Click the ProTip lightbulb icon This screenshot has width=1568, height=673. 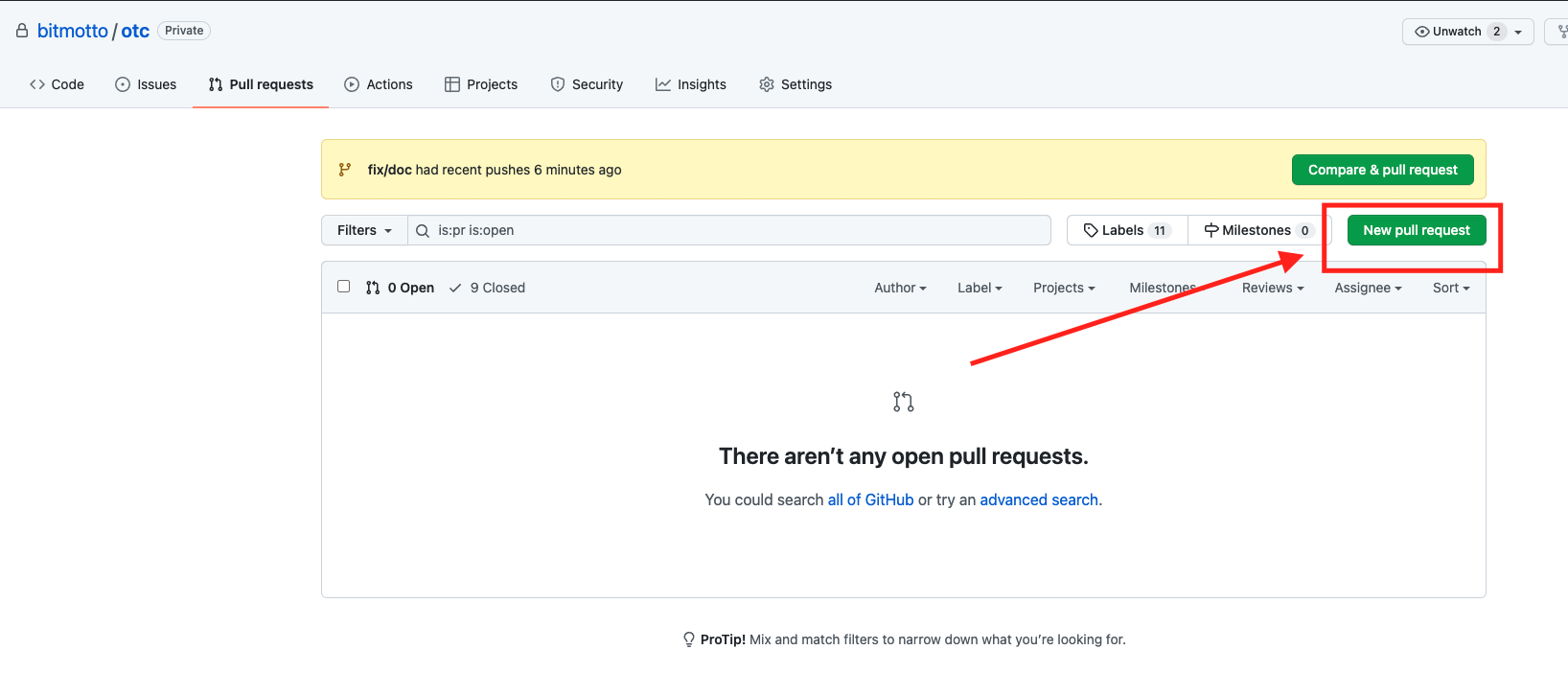click(x=688, y=639)
